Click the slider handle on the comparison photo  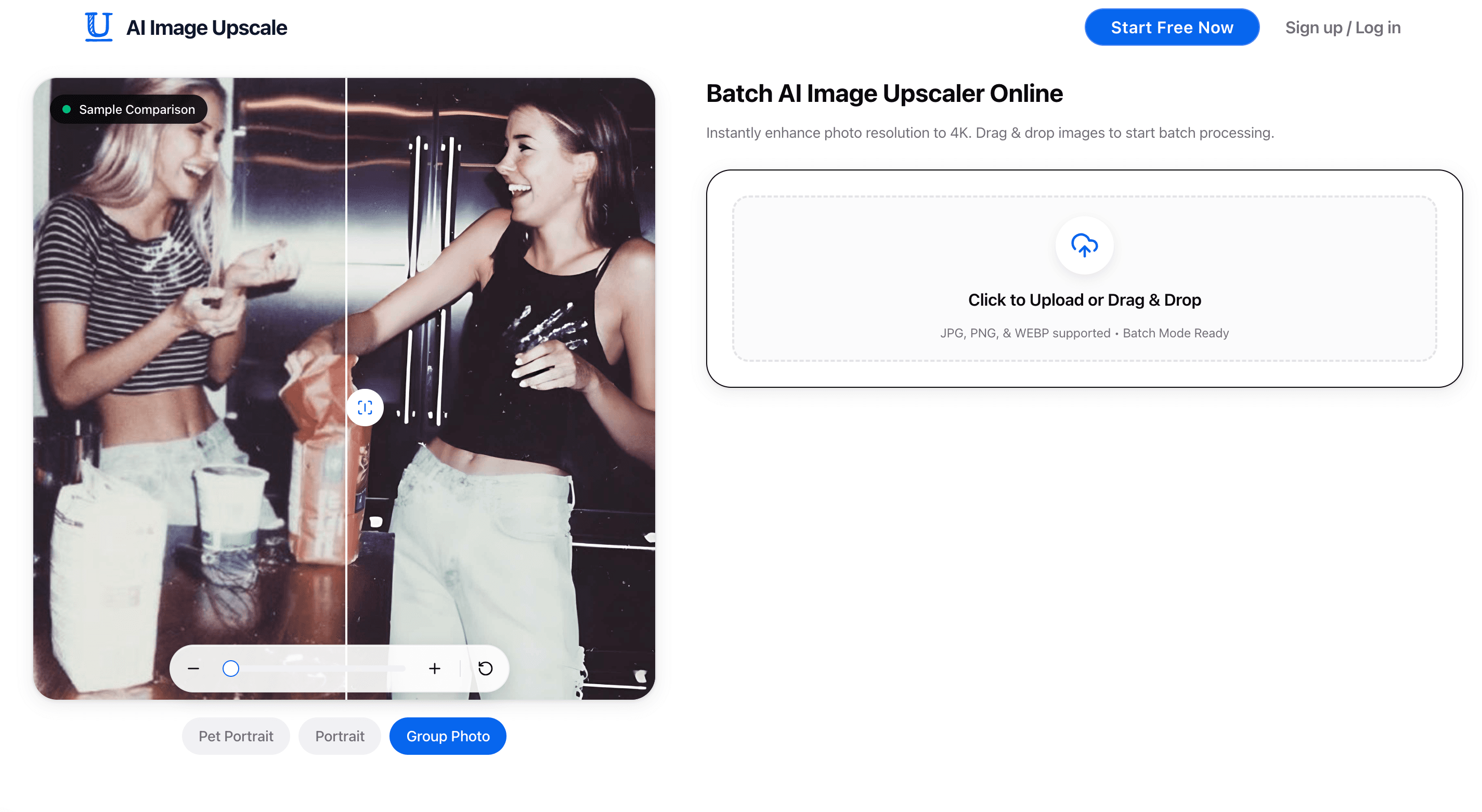tap(230, 668)
